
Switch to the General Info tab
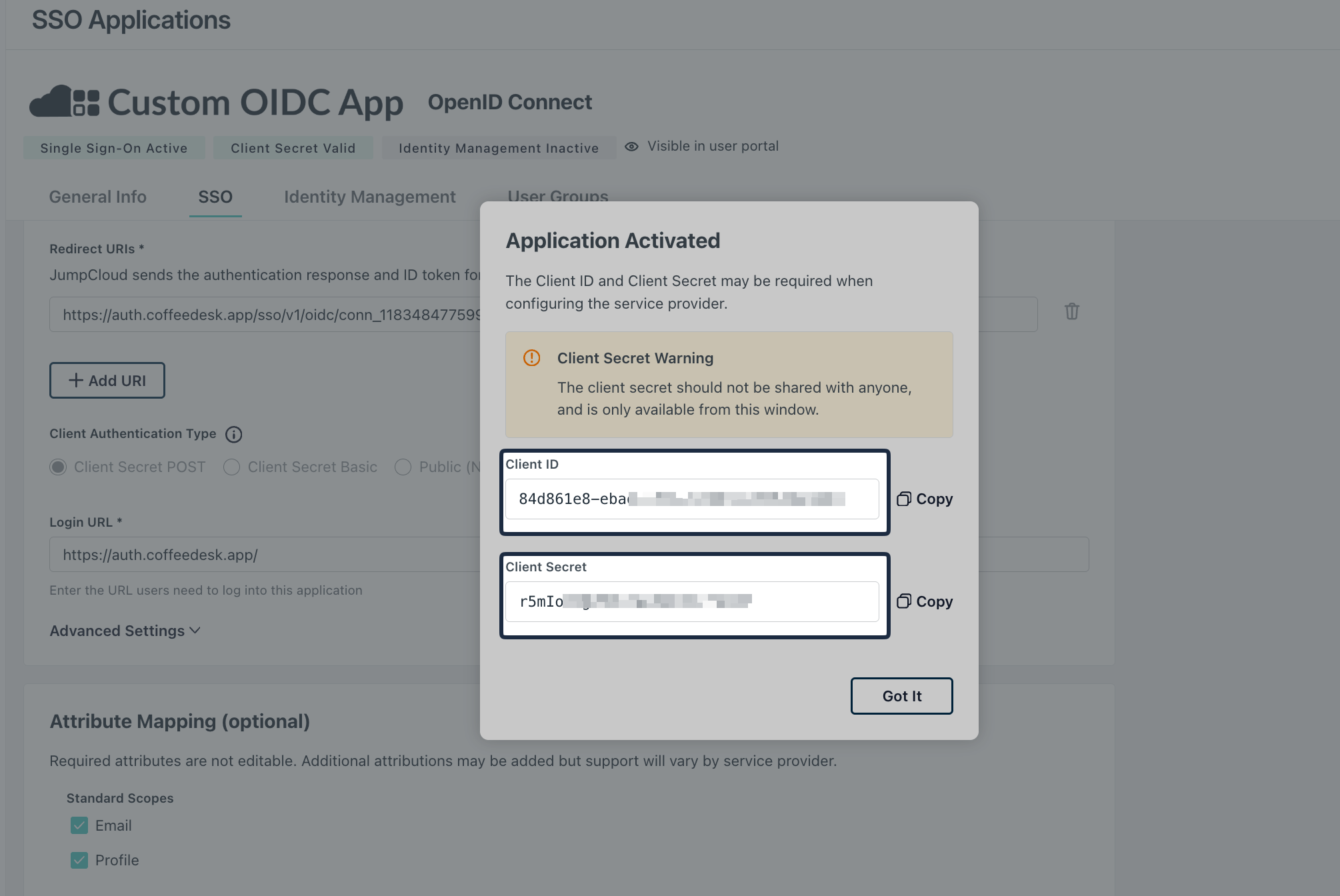tap(97, 197)
